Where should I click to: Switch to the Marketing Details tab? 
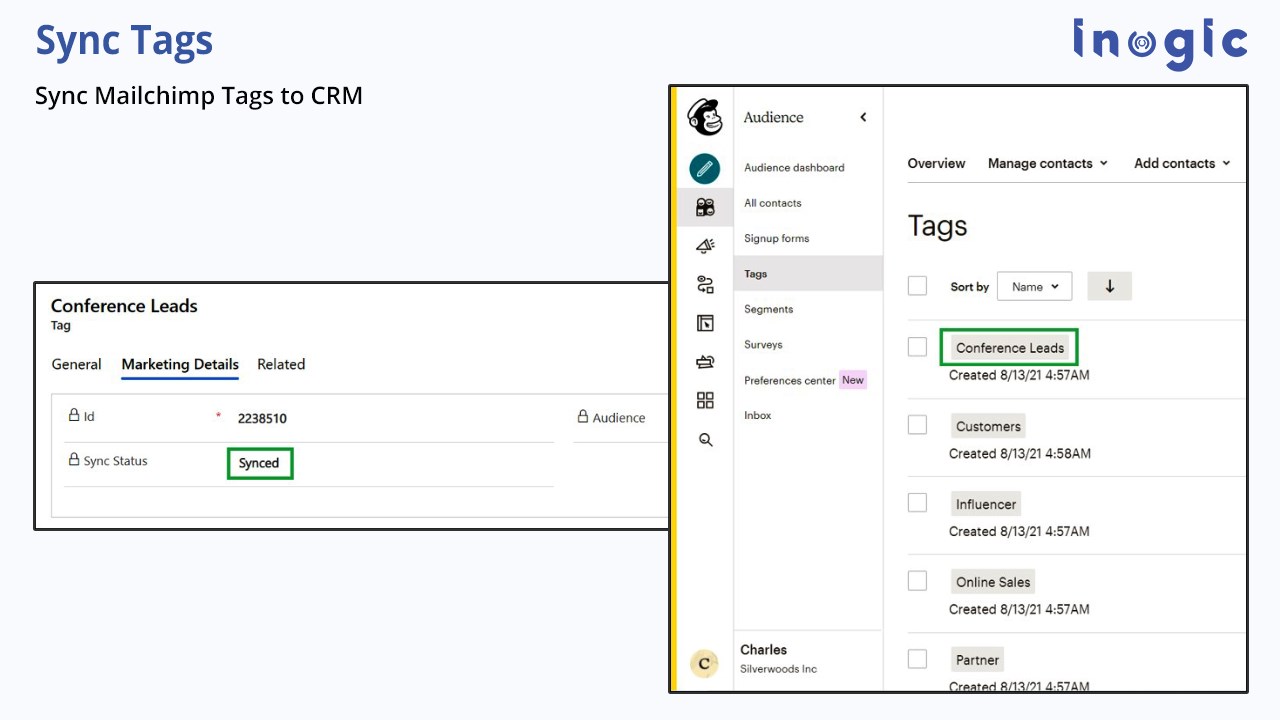(x=180, y=365)
